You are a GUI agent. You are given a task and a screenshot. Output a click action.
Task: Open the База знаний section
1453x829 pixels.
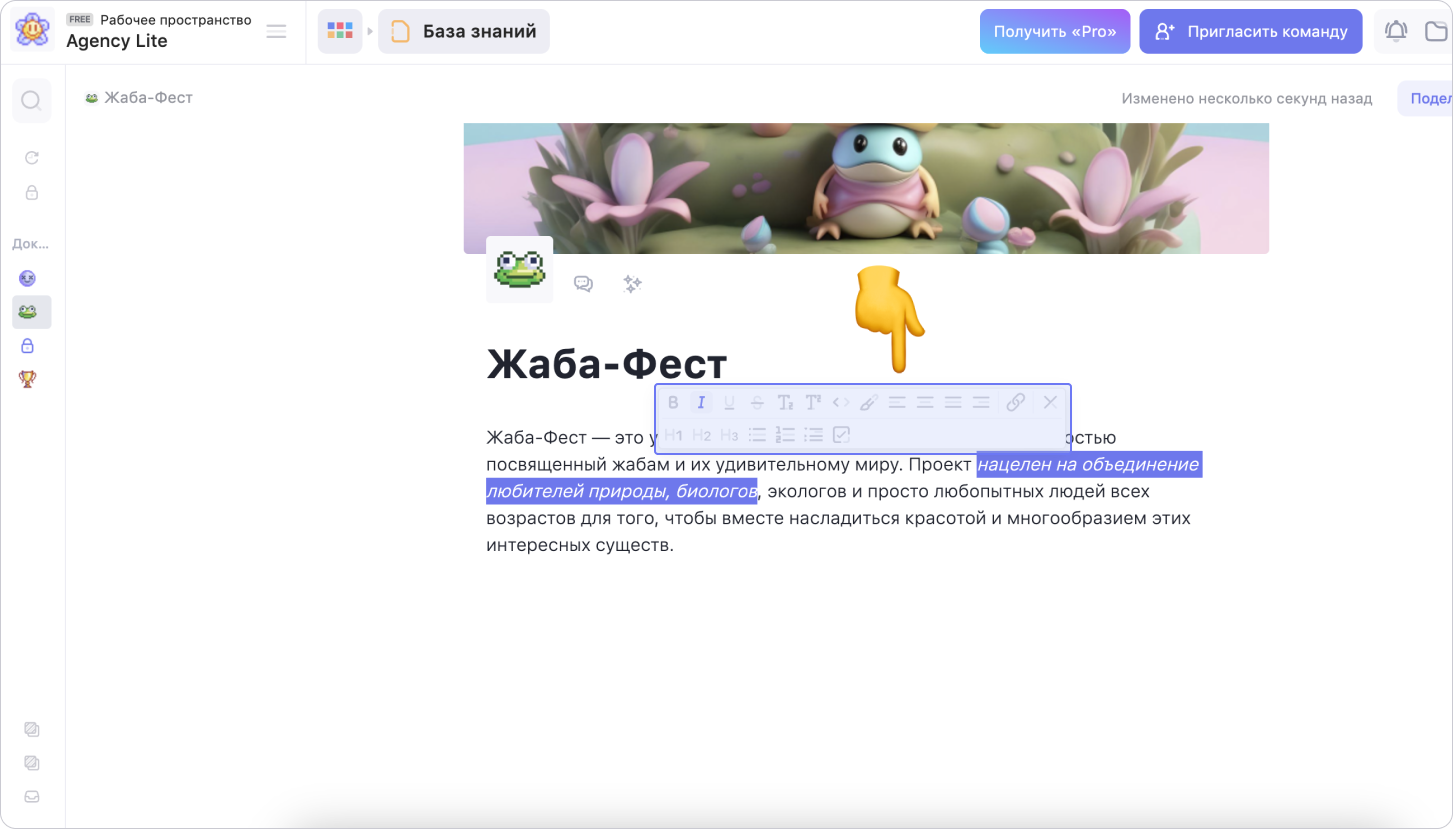click(464, 31)
